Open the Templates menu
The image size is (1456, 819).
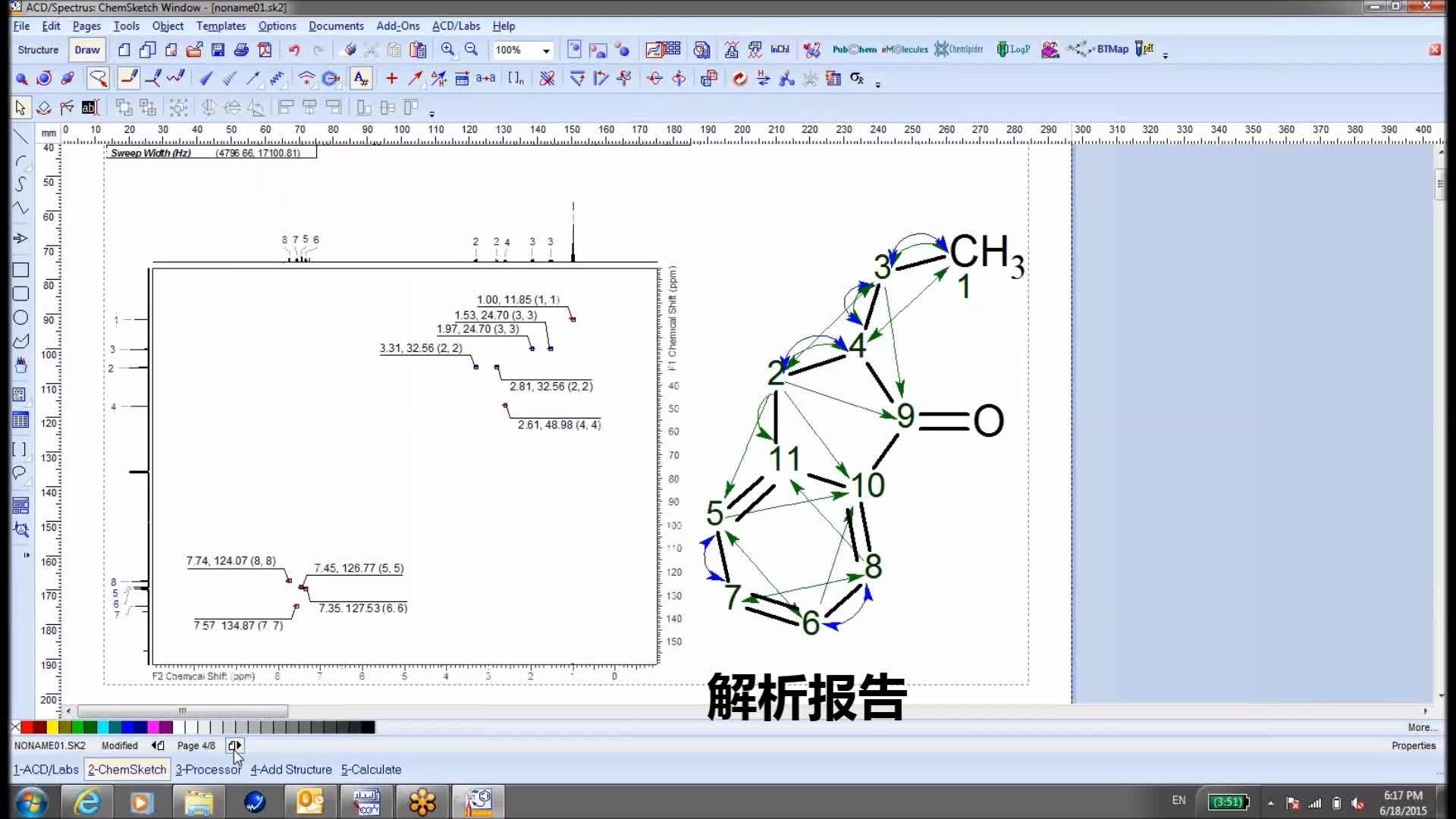click(x=221, y=26)
